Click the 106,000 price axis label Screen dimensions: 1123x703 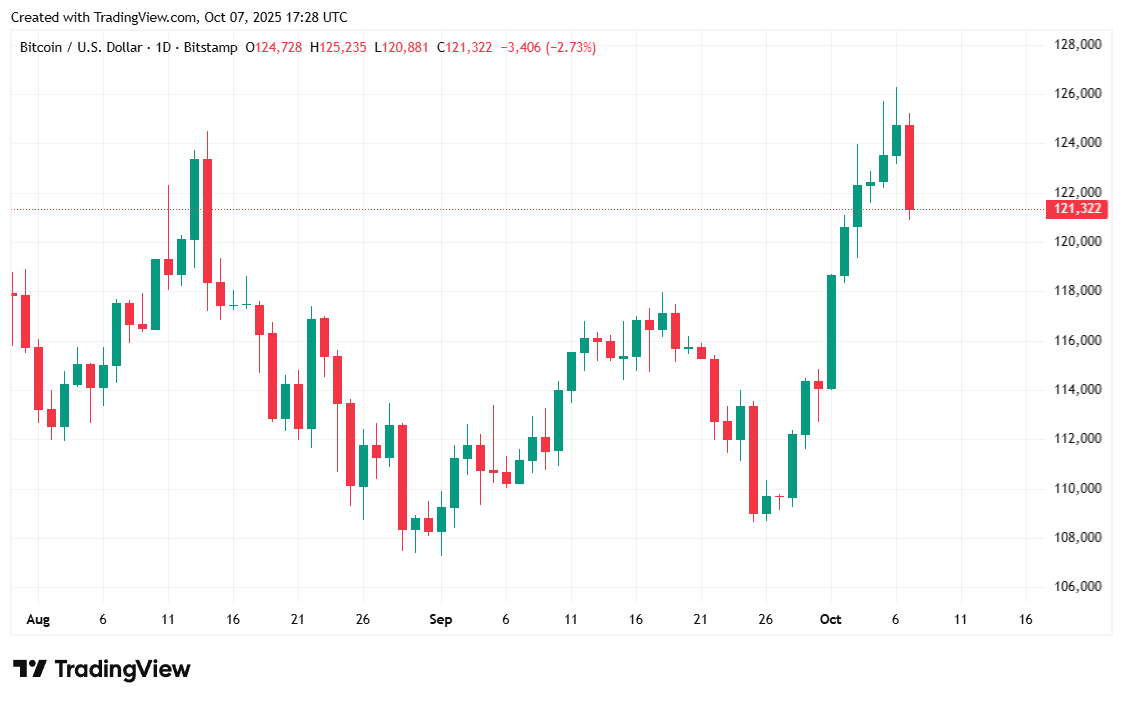pyautogui.click(x=1078, y=587)
